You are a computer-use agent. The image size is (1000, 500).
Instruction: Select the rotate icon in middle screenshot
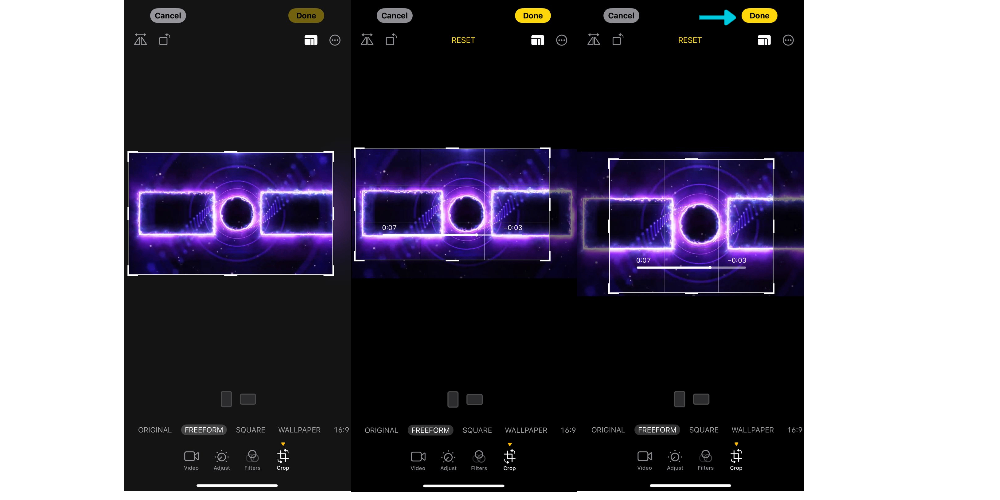(391, 40)
